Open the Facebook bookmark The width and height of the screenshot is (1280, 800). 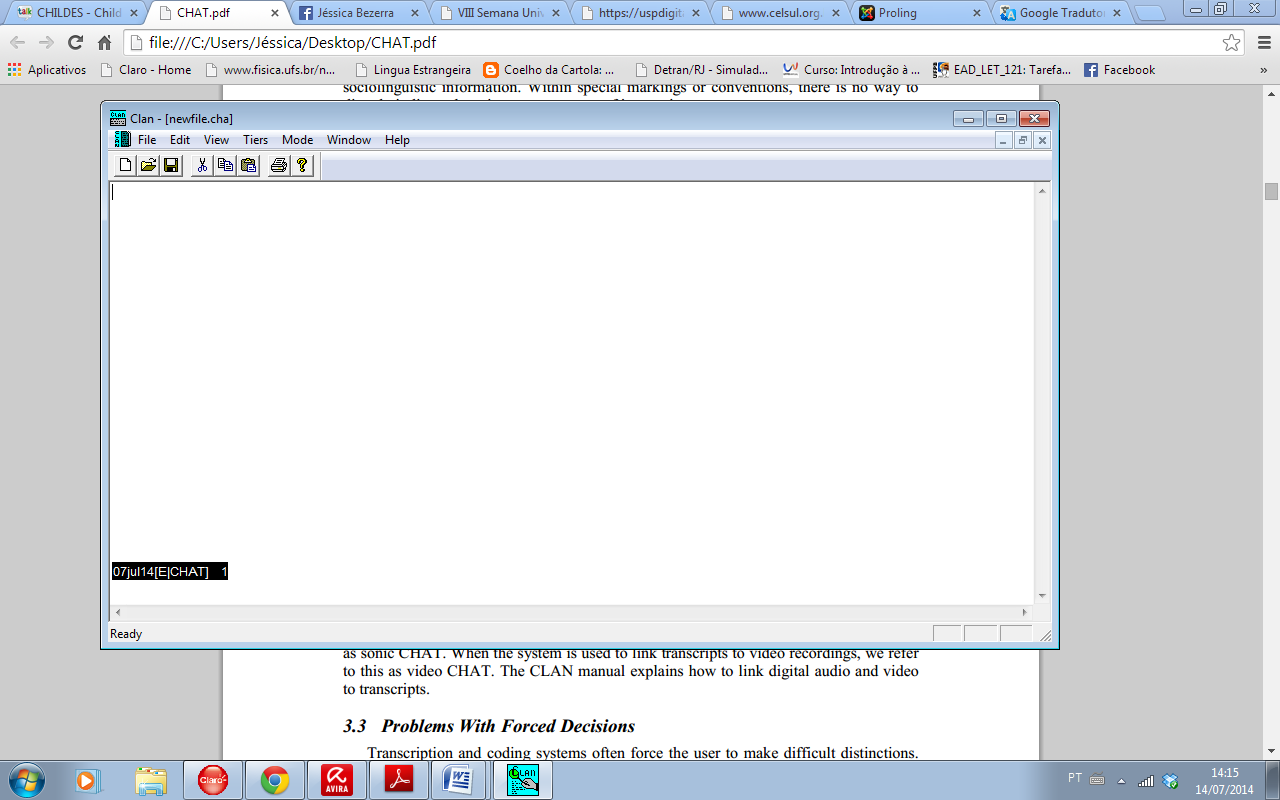point(1119,70)
